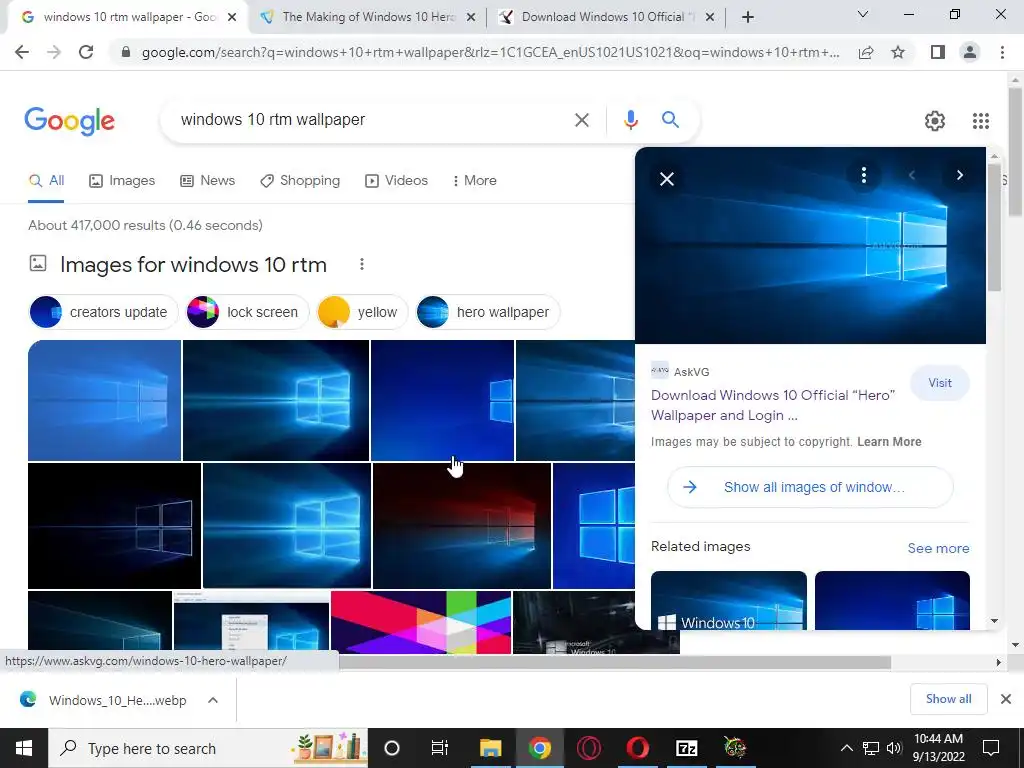Screen dimensions: 1024x768
Task: Click the Google logo
Action: coord(70,121)
